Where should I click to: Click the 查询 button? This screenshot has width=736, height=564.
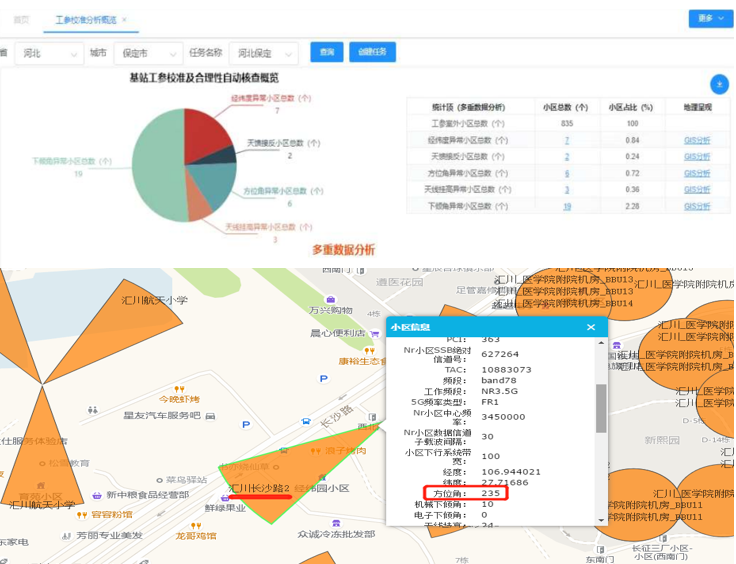click(326, 52)
